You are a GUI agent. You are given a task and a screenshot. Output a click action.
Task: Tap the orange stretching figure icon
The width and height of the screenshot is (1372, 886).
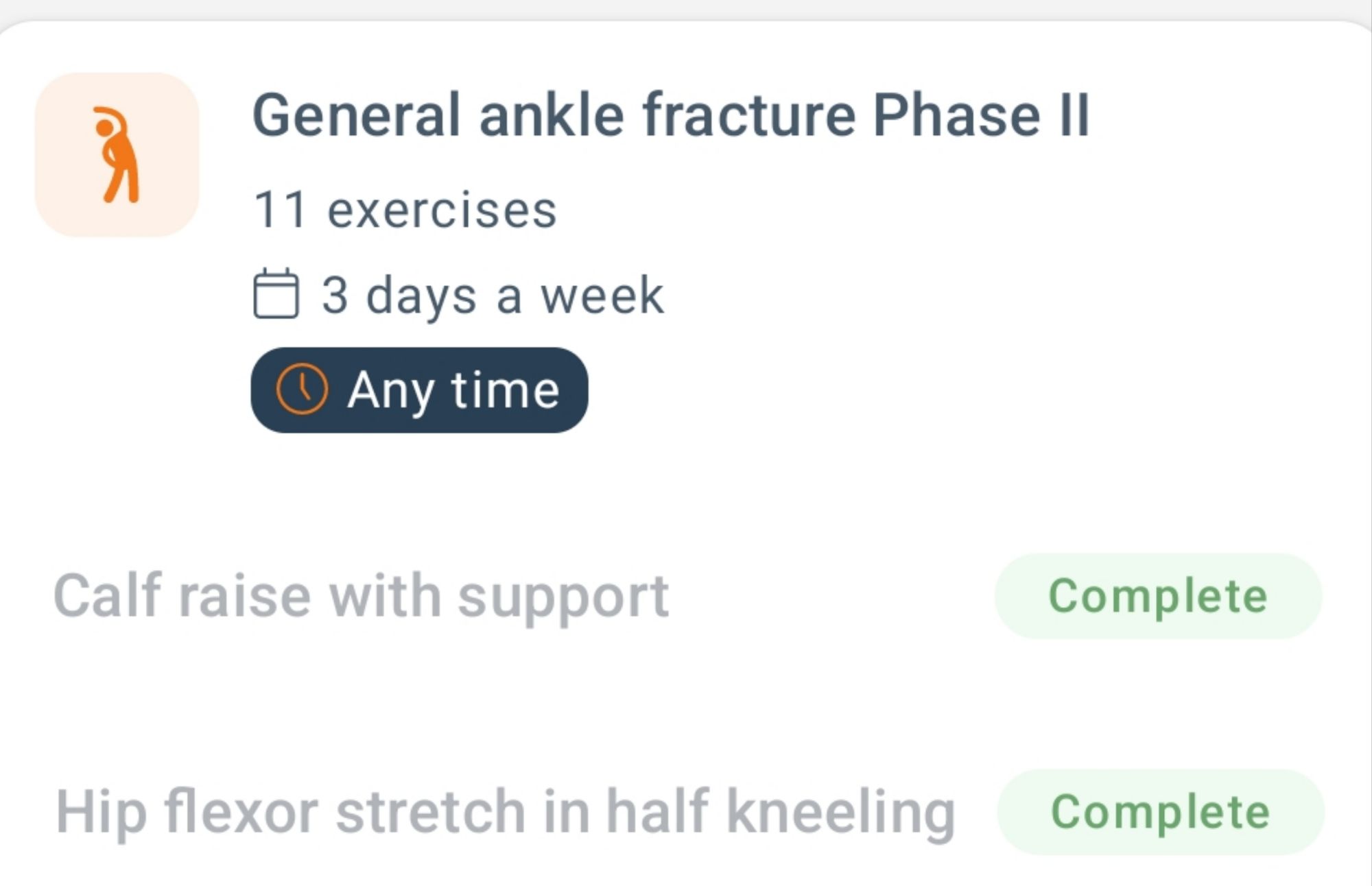[118, 155]
